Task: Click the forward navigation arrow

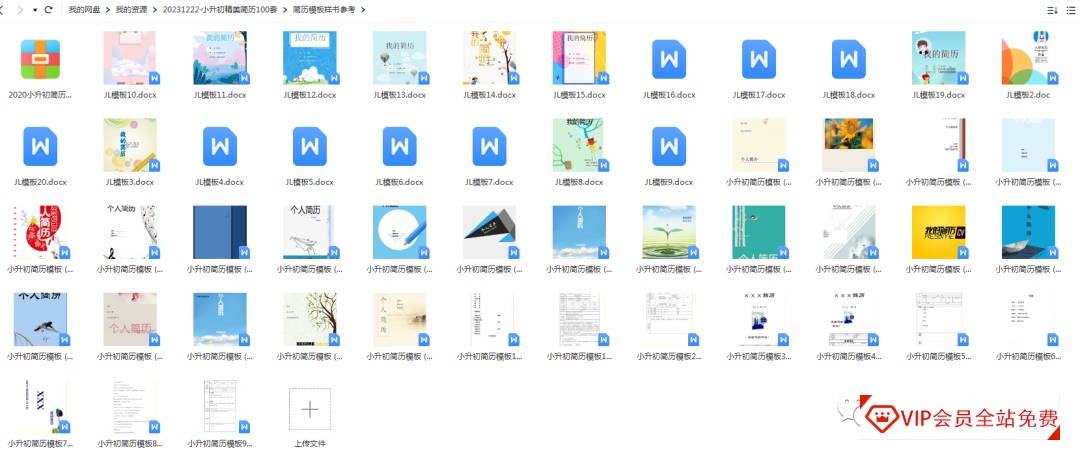Action: point(20,10)
